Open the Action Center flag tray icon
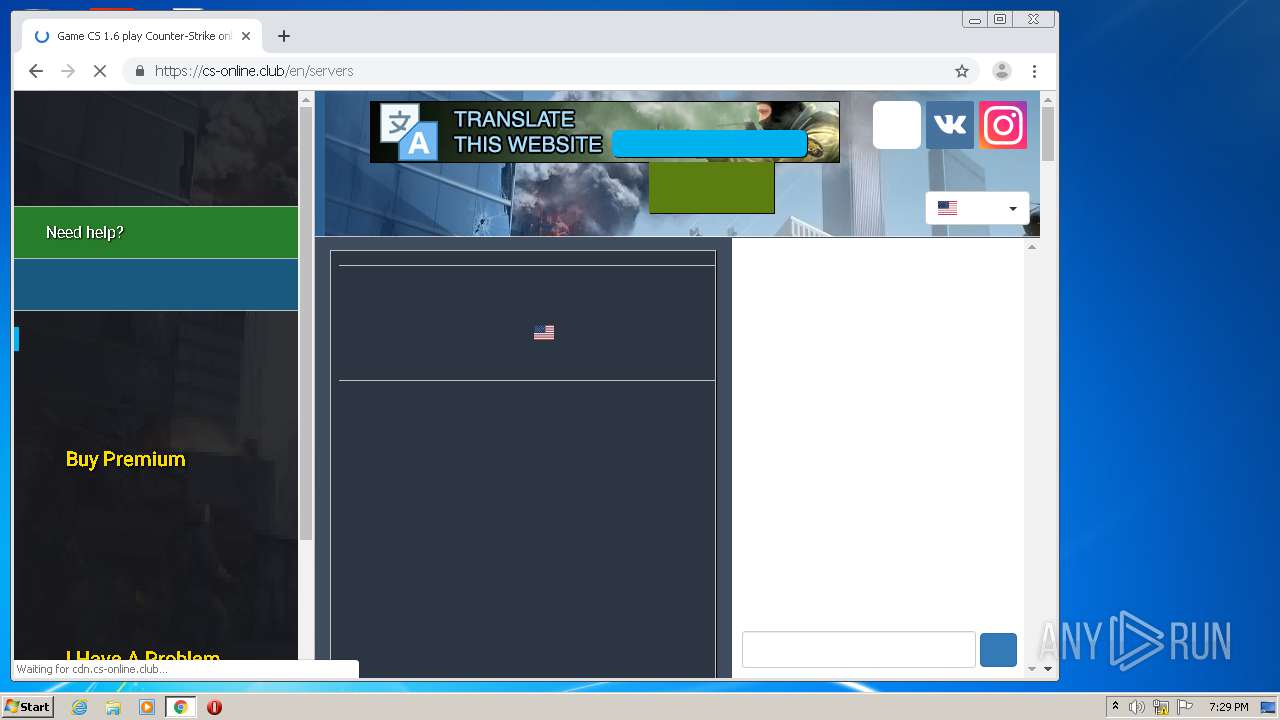 [1185, 707]
